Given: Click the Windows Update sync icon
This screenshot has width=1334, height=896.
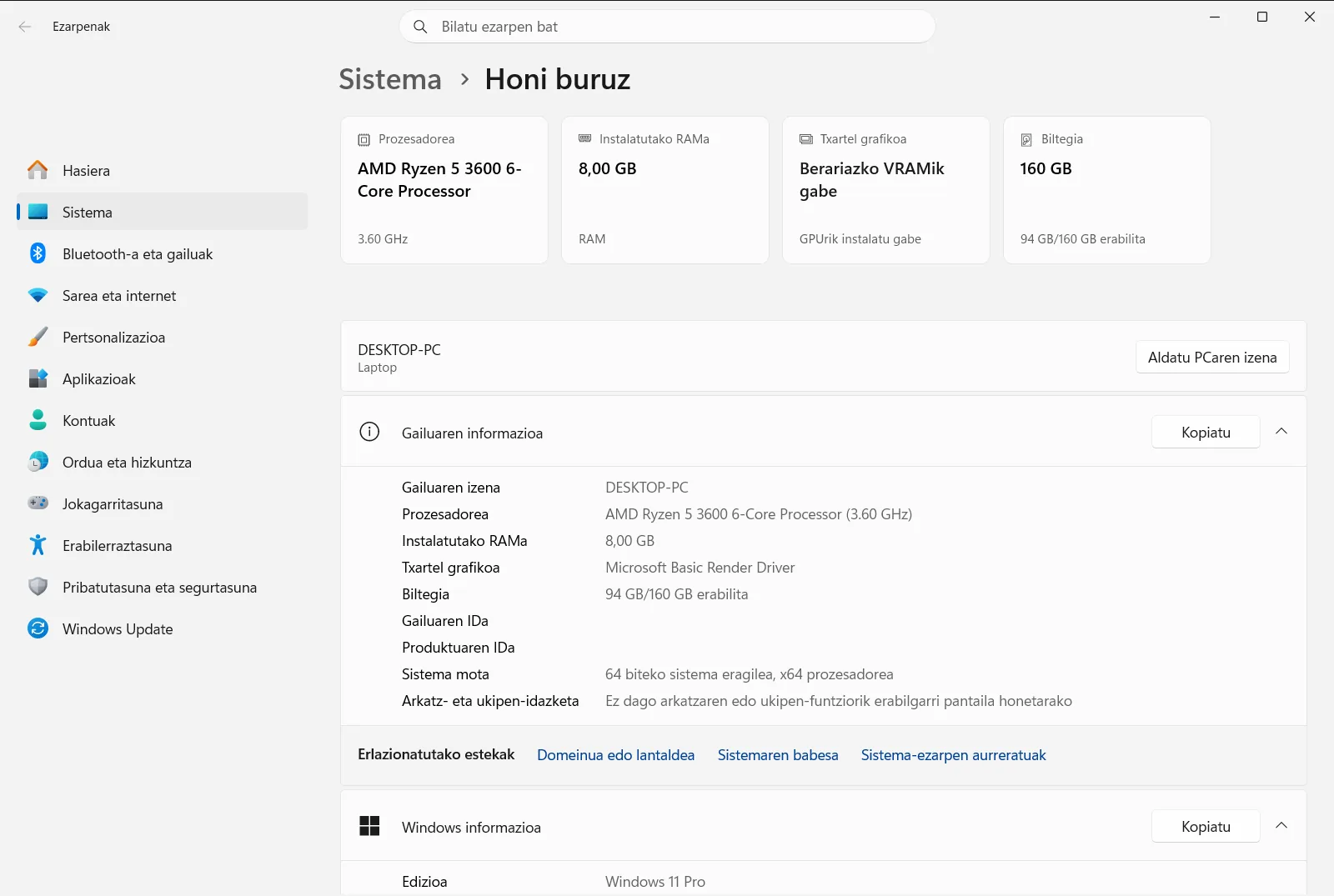Looking at the screenshot, I should (38, 628).
